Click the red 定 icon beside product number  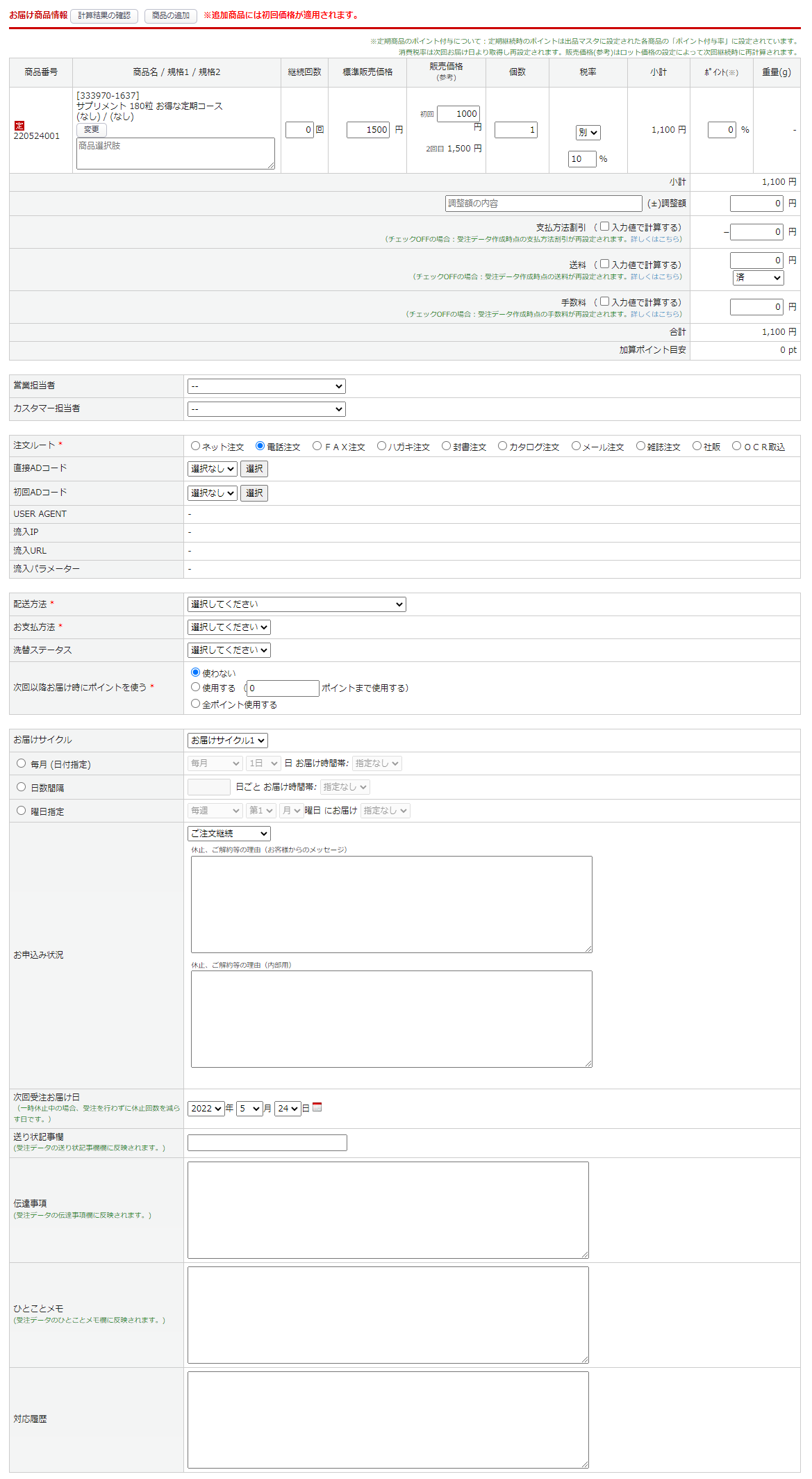(x=19, y=126)
